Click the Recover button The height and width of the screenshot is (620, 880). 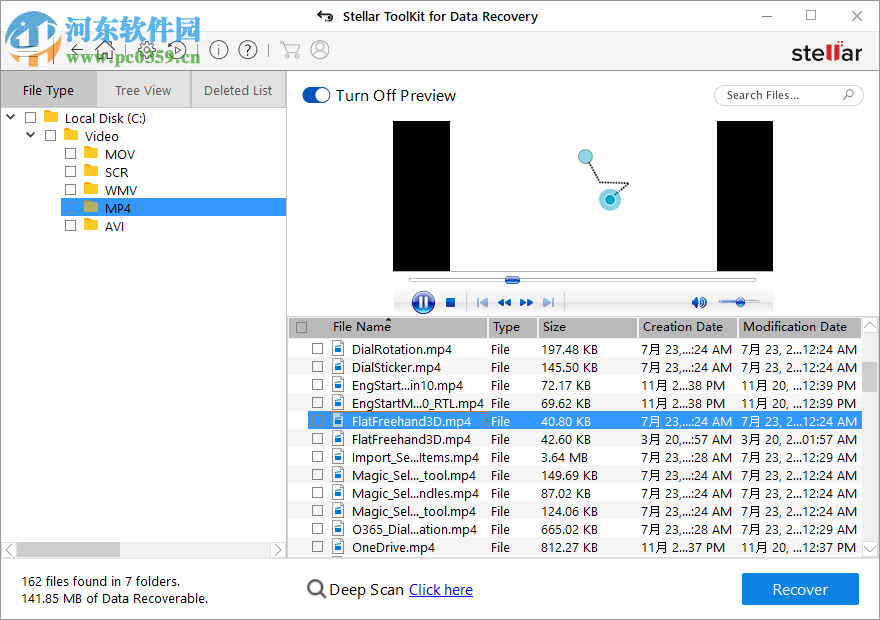(x=800, y=589)
